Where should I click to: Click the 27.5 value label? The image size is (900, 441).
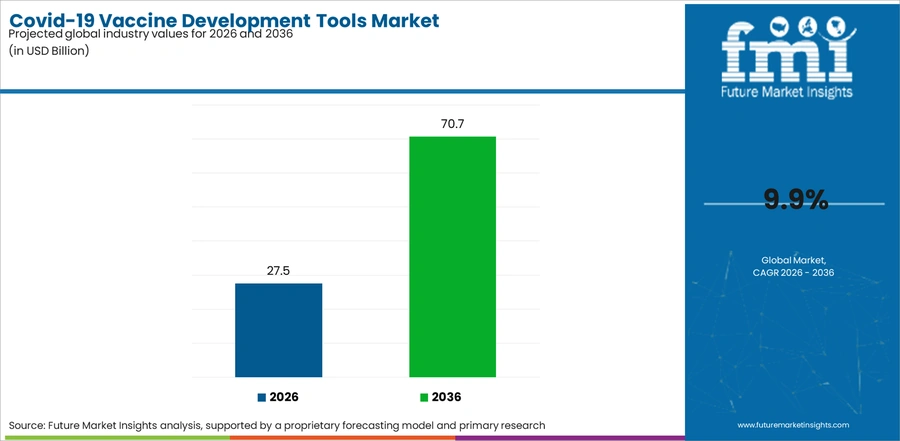click(278, 271)
